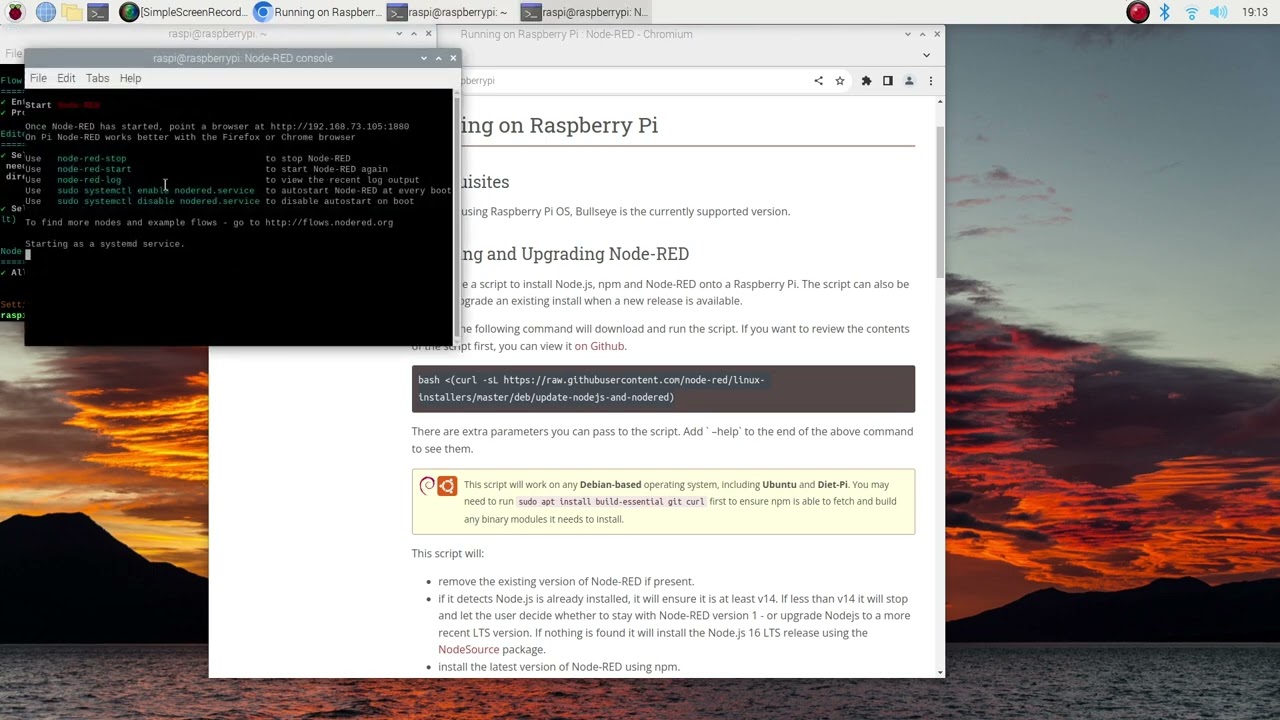Follow the 'on Github' link
This screenshot has width=1280, height=720.
click(599, 346)
